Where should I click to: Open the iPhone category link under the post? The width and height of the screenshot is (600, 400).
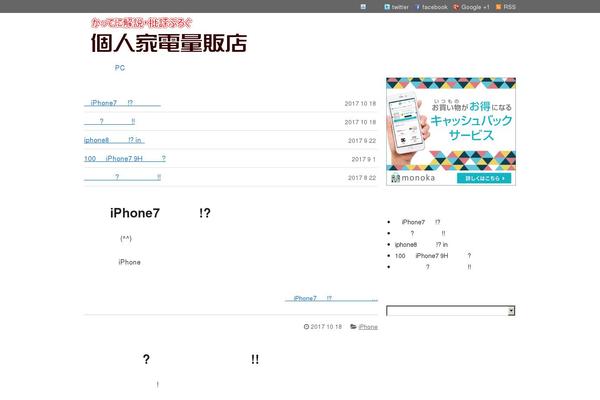[368, 327]
